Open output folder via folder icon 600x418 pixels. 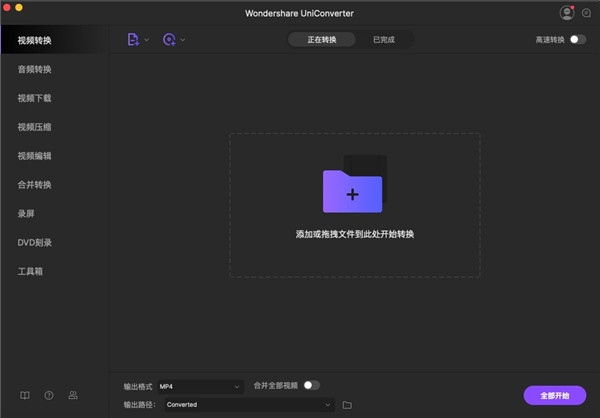(347, 404)
